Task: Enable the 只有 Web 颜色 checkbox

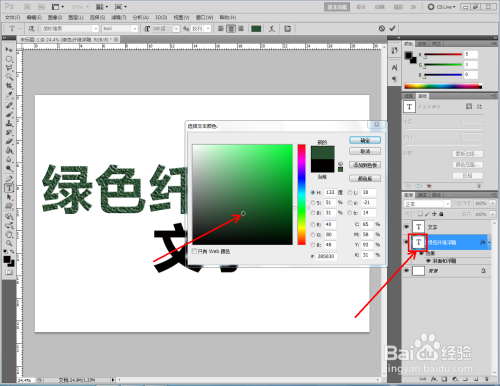Action: [x=195, y=251]
